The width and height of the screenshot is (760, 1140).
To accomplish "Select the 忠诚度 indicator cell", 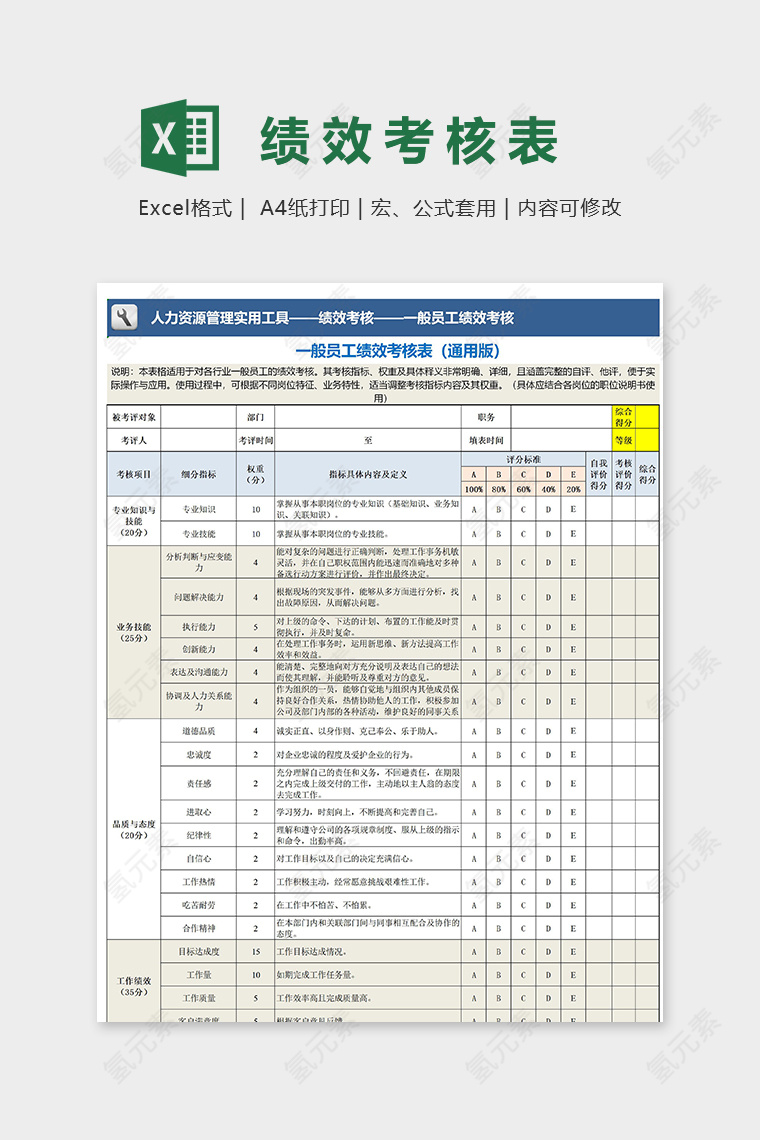I will click(x=199, y=755).
